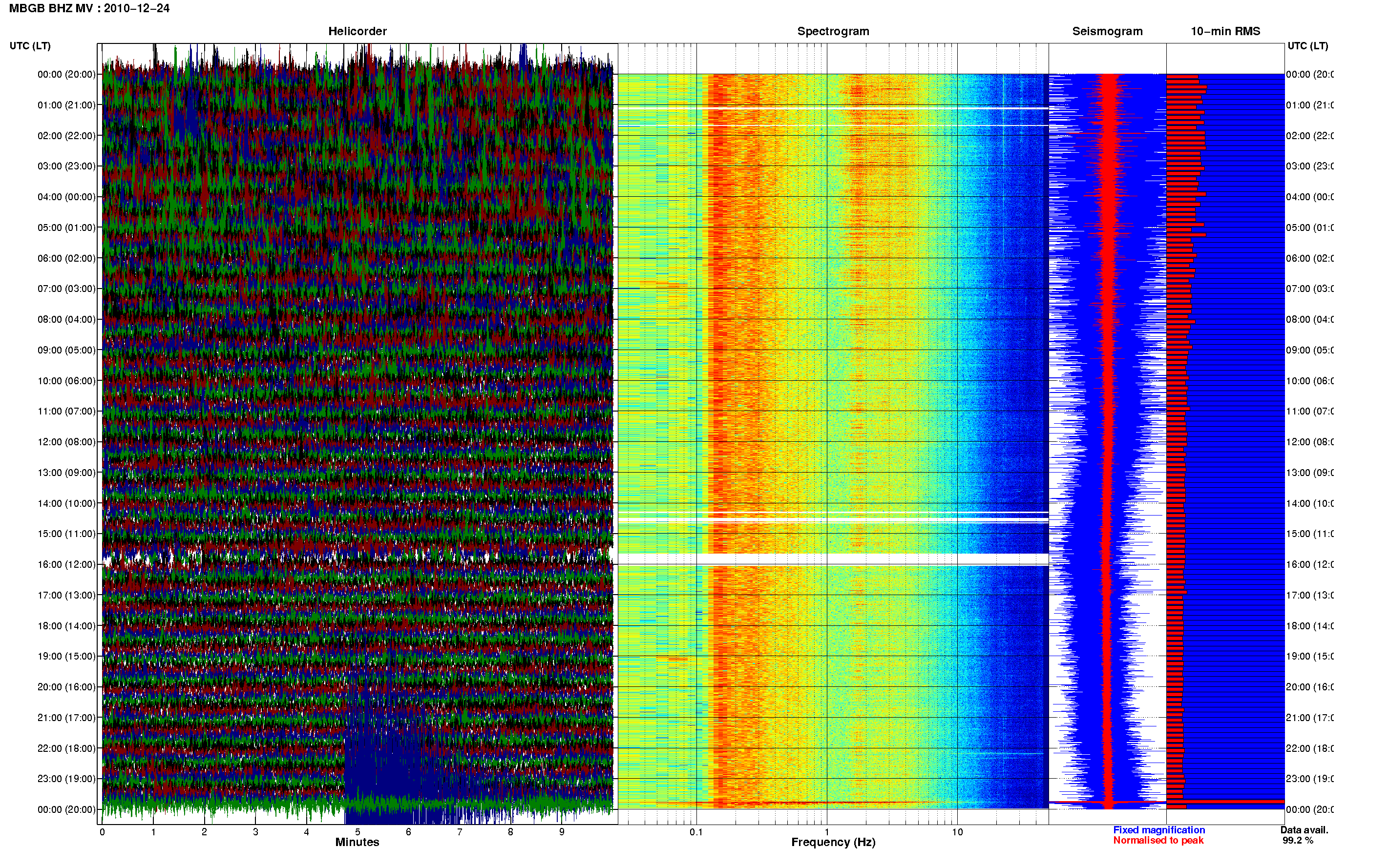Viewport: 1389px width, 868px height.
Task: Click left axis label 11:00 (07:00)
Action: 66,411
